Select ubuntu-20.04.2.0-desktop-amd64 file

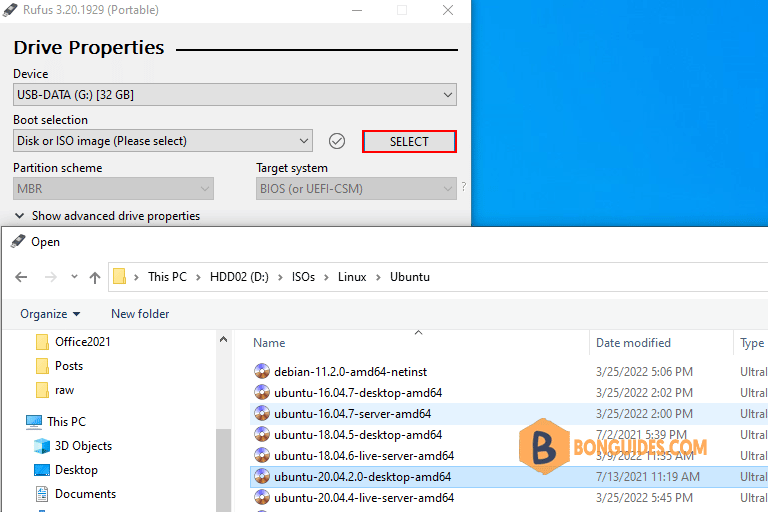(x=362, y=477)
